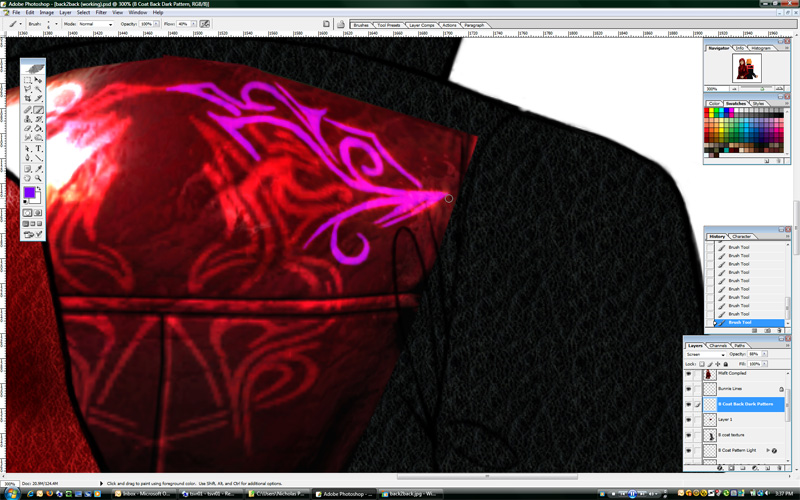The height and width of the screenshot is (500, 800).
Task: Switch to the Channels tab
Action: (x=718, y=345)
